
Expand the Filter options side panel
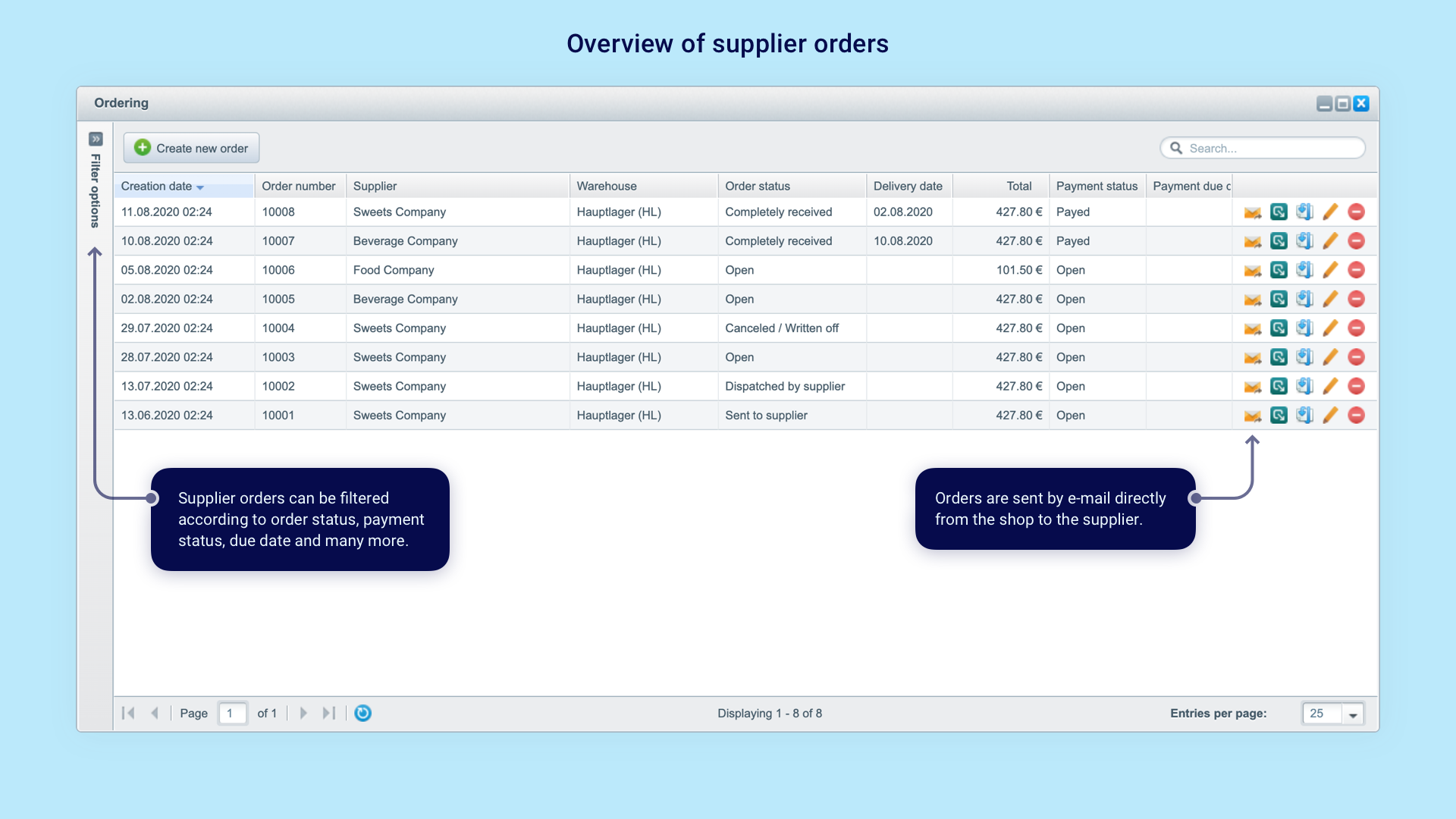pos(96,140)
